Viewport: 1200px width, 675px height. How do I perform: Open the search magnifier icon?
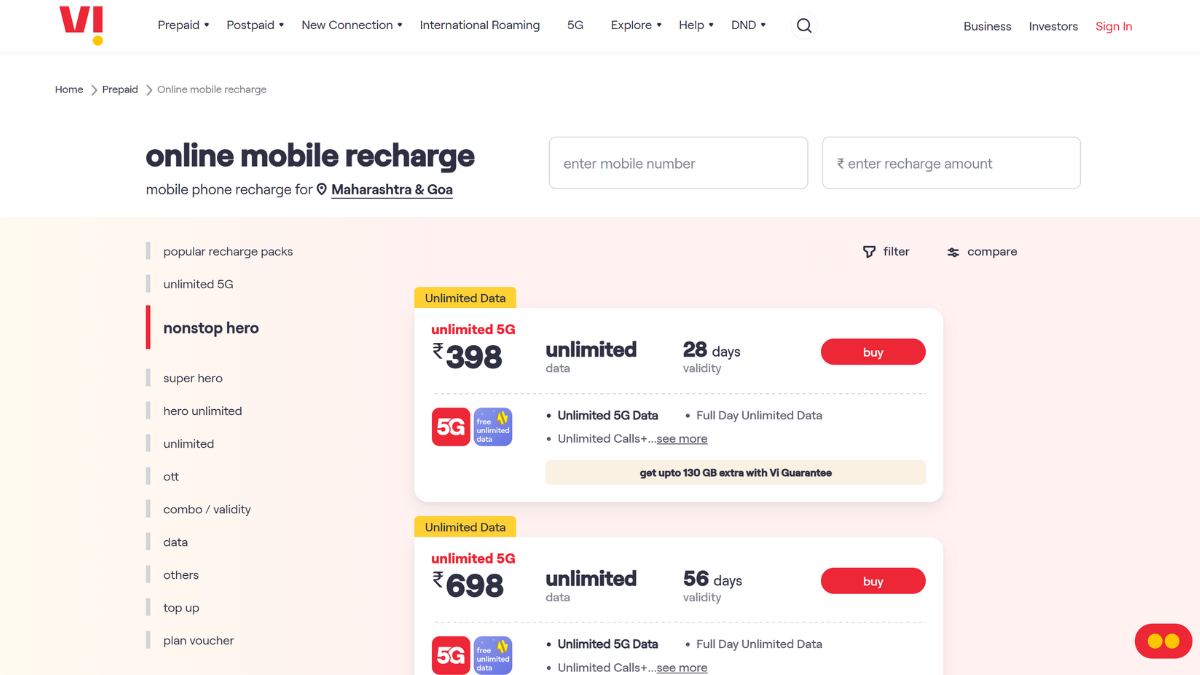[x=804, y=26]
